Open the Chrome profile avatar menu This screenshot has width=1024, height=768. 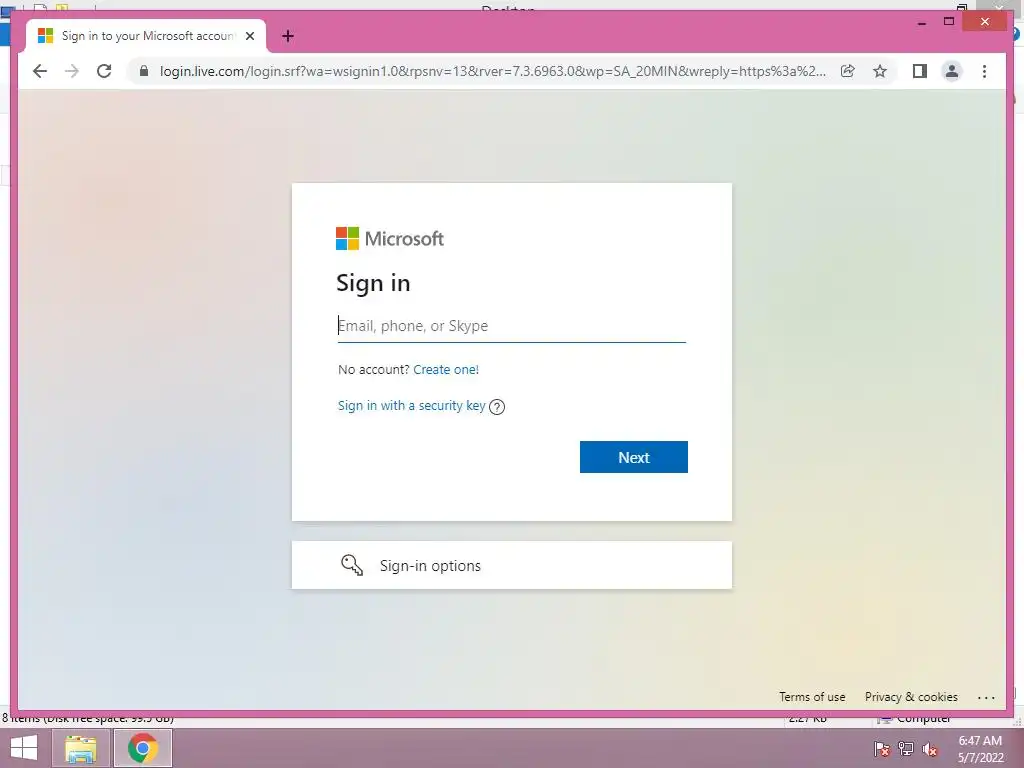952,71
